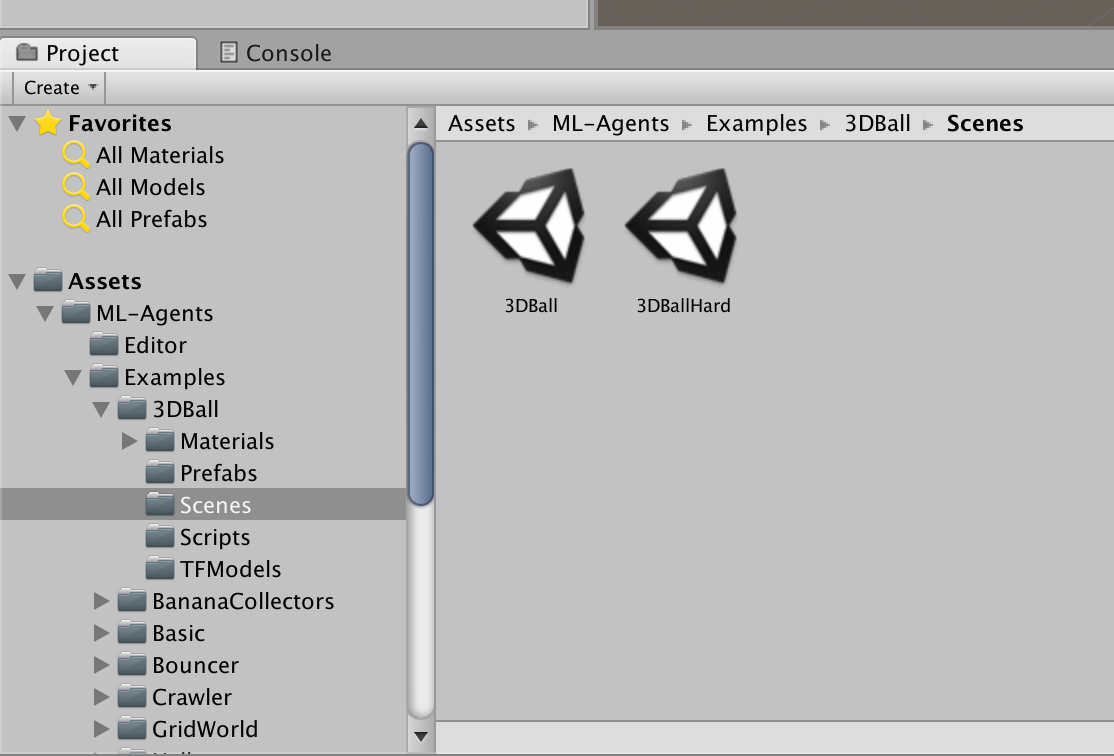The height and width of the screenshot is (756, 1114).
Task: Select the All Materials favorite
Action: [160, 155]
